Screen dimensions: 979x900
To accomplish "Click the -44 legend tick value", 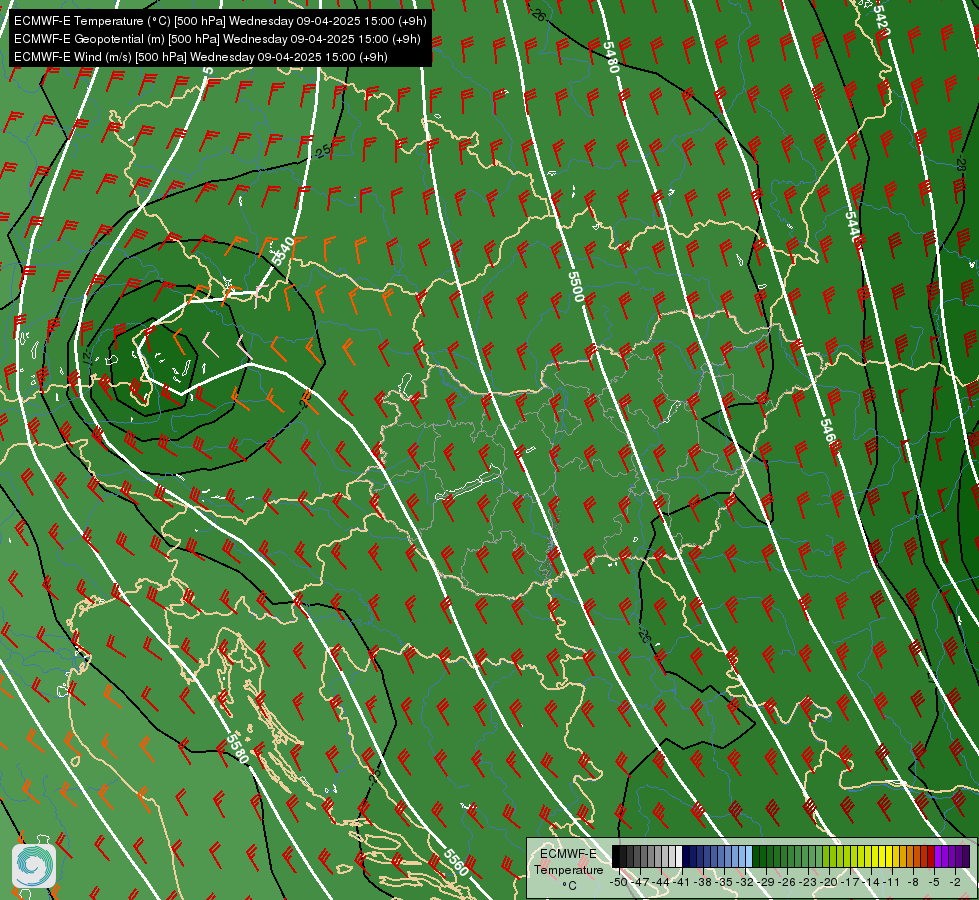I will pos(661,882).
